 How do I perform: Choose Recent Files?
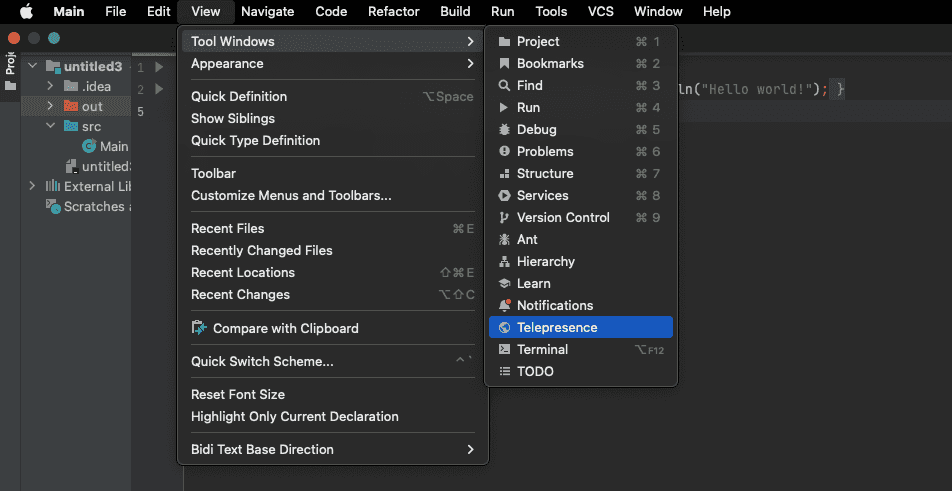click(333, 229)
